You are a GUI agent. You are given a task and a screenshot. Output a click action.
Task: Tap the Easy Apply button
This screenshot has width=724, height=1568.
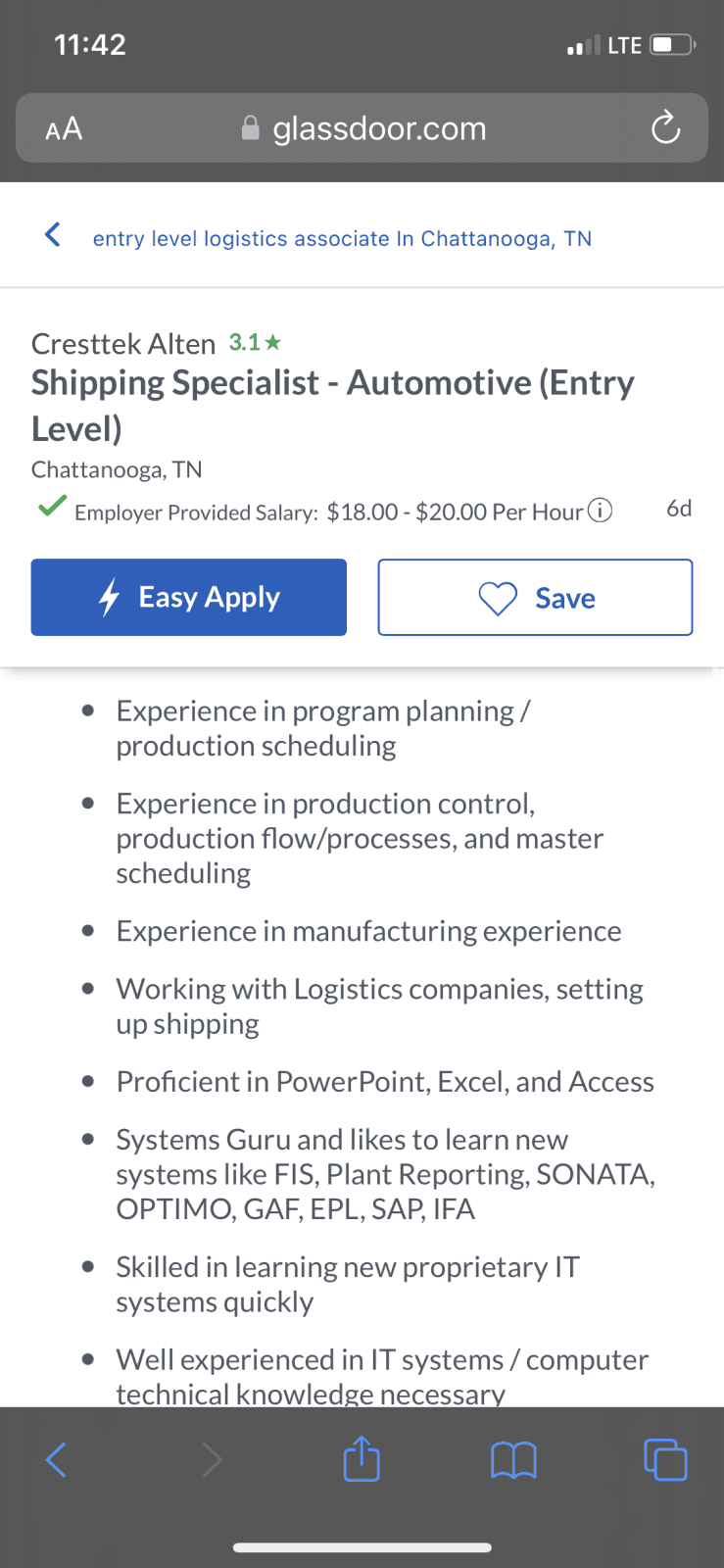(189, 597)
